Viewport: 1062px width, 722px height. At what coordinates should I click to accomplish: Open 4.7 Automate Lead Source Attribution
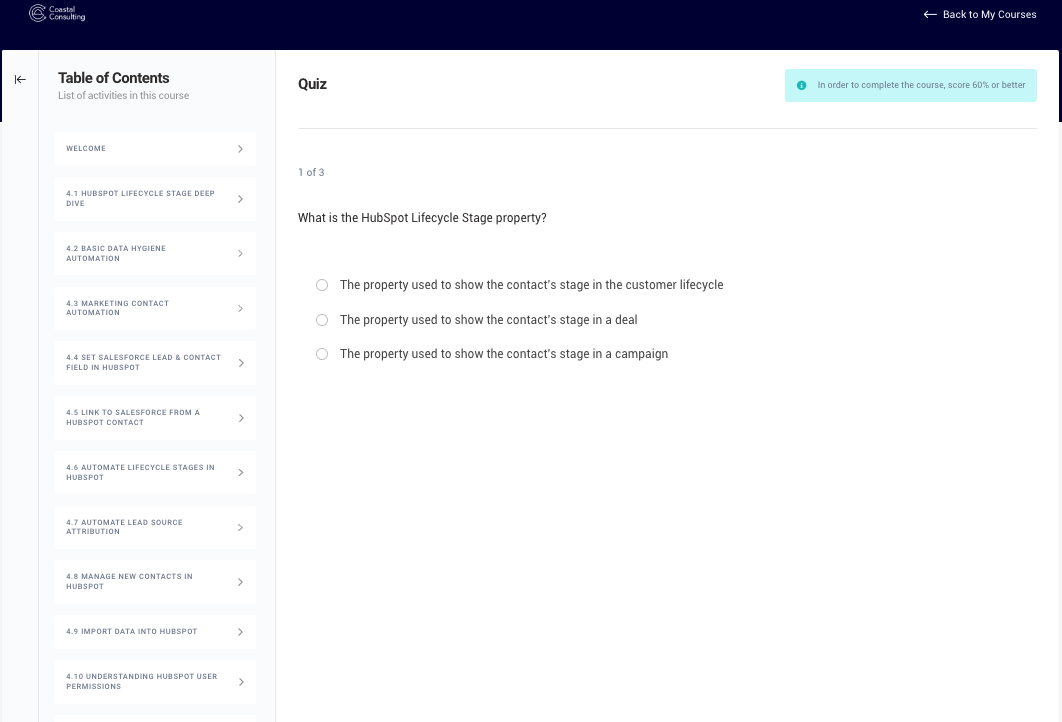tap(155, 528)
